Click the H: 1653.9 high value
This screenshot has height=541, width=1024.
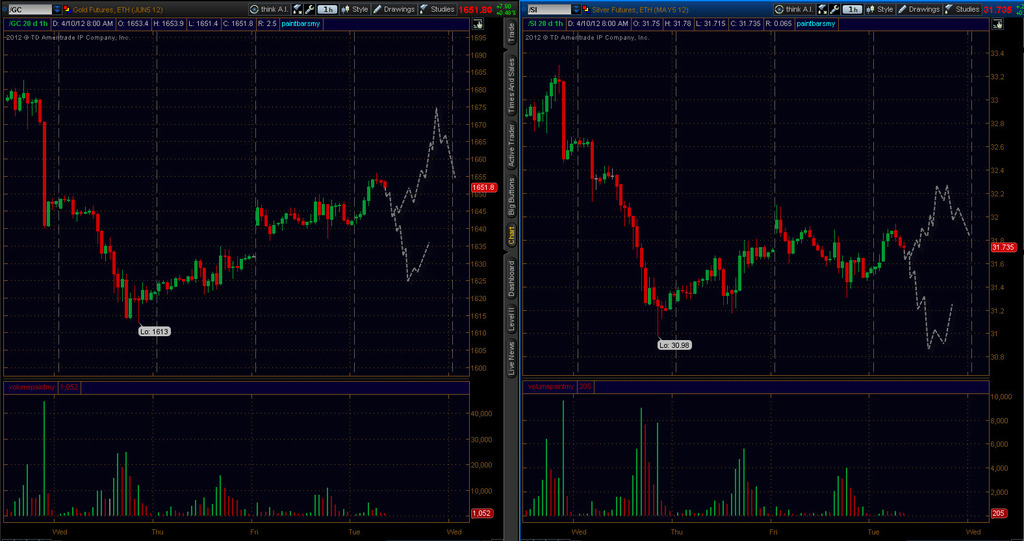(x=168, y=24)
